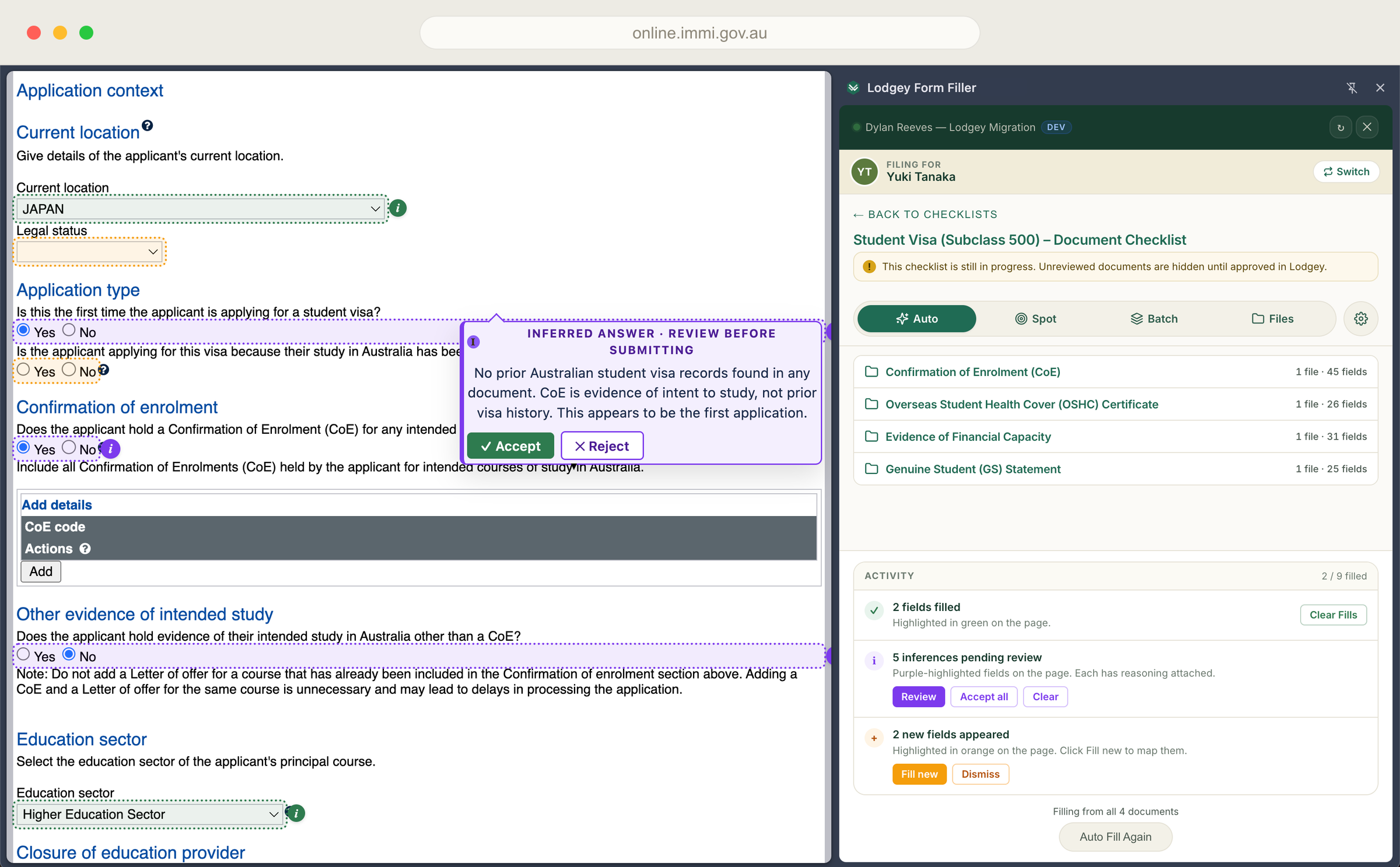Open the Current location JAPAN dropdown

[x=201, y=209]
